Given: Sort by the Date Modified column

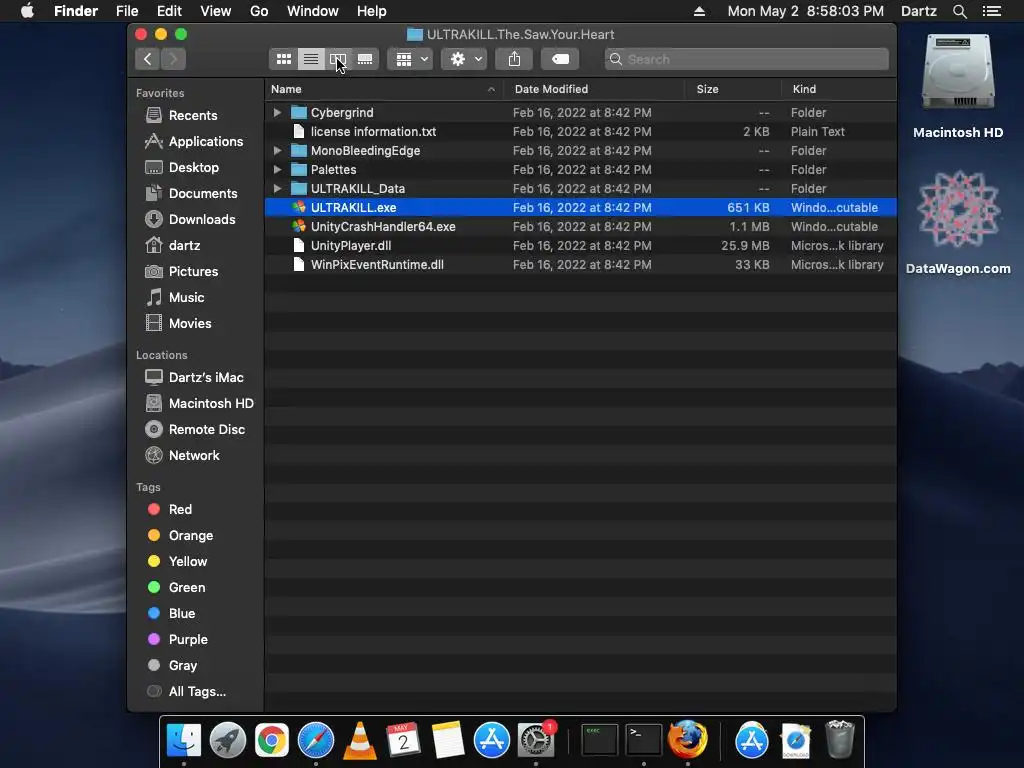Looking at the screenshot, I should point(594,89).
